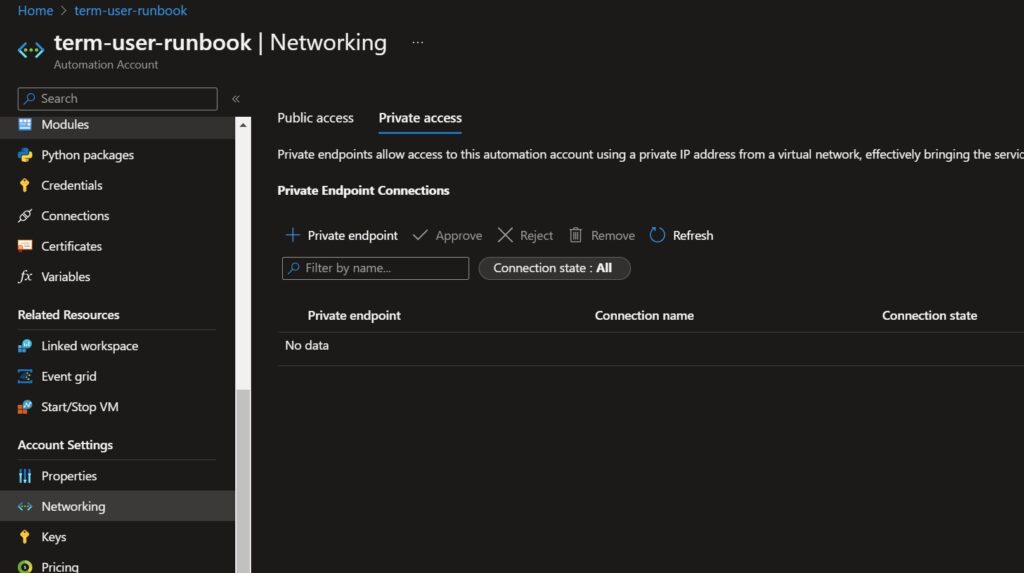The height and width of the screenshot is (573, 1024).
Task: Click the Python packages icon
Action: pos(25,155)
